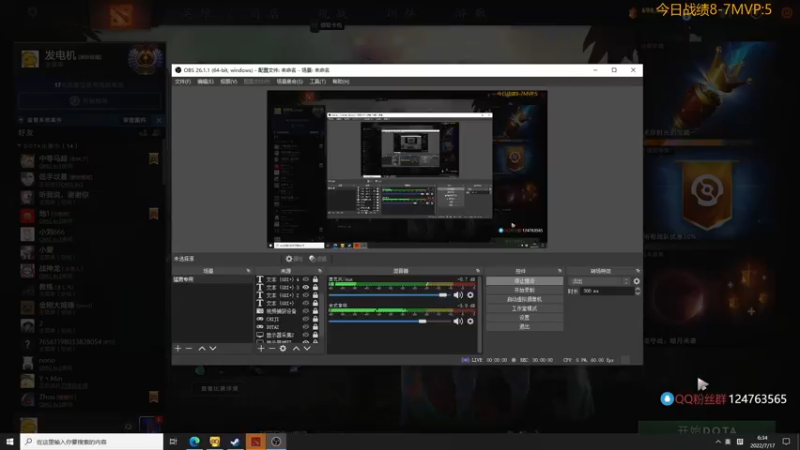Click the transition duration 300 ms field
800x450 pixels.
[607, 291]
